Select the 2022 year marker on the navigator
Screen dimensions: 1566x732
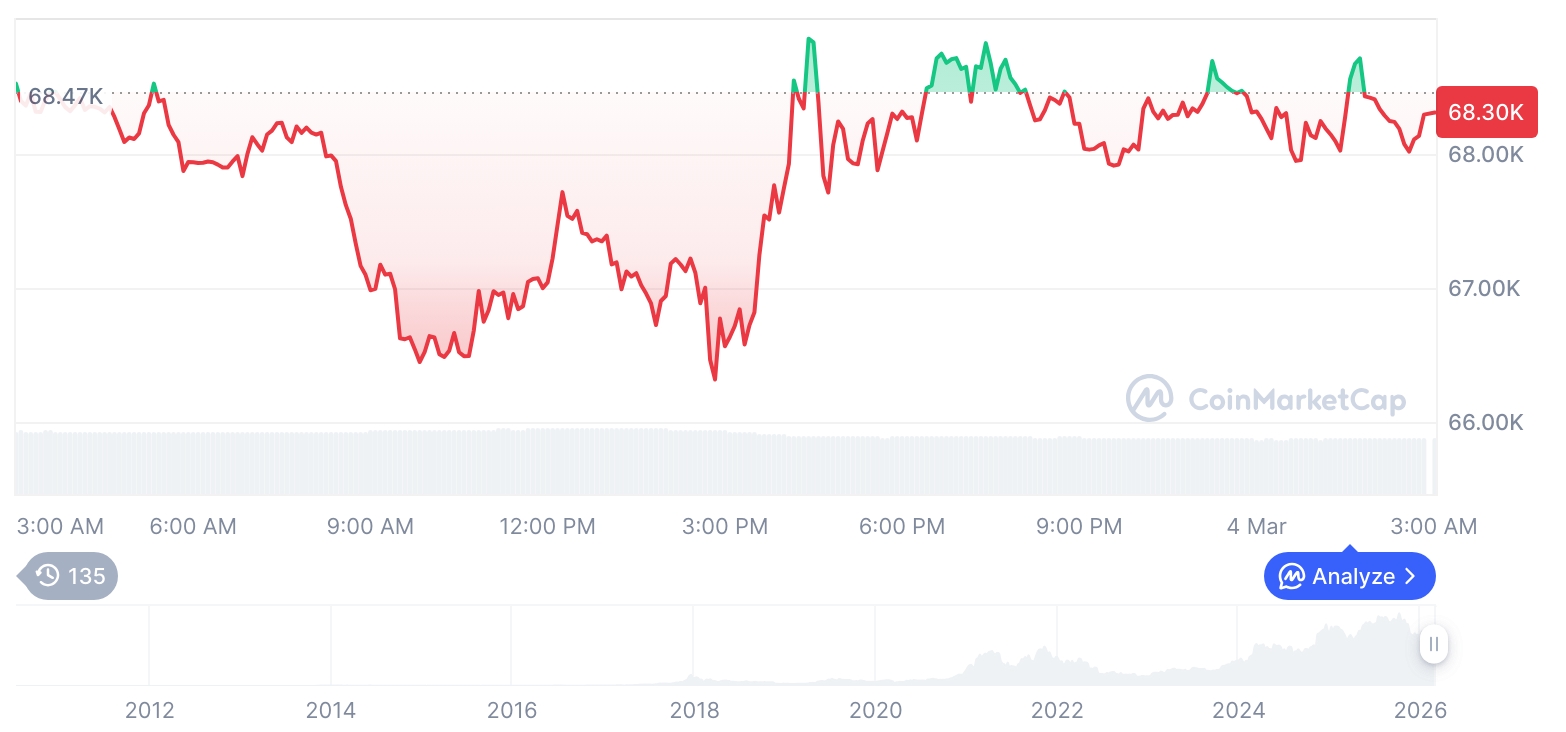(1057, 711)
